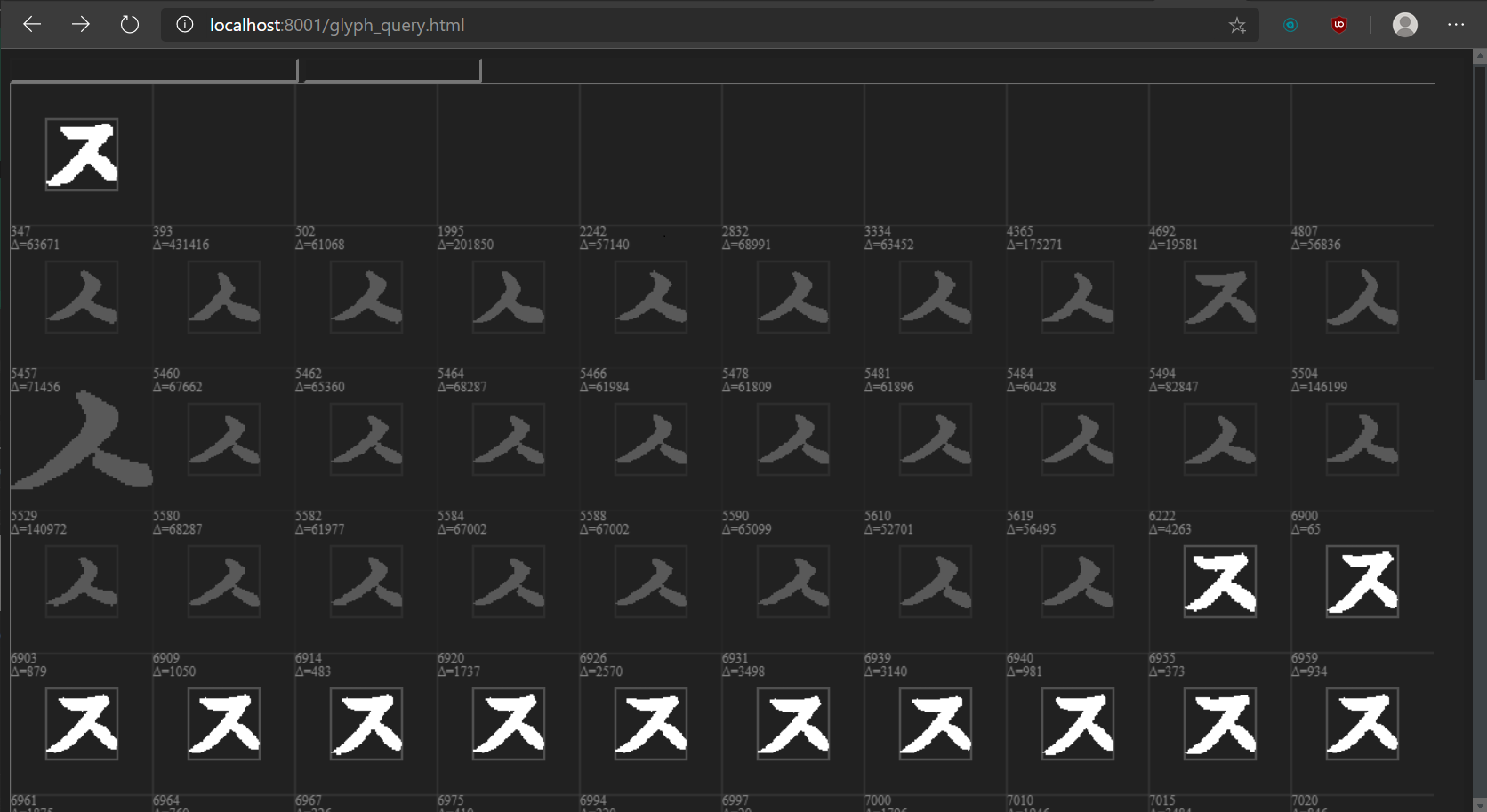Click the scrollbar down arrow
The image size is (1487, 812).
[x=1480, y=805]
